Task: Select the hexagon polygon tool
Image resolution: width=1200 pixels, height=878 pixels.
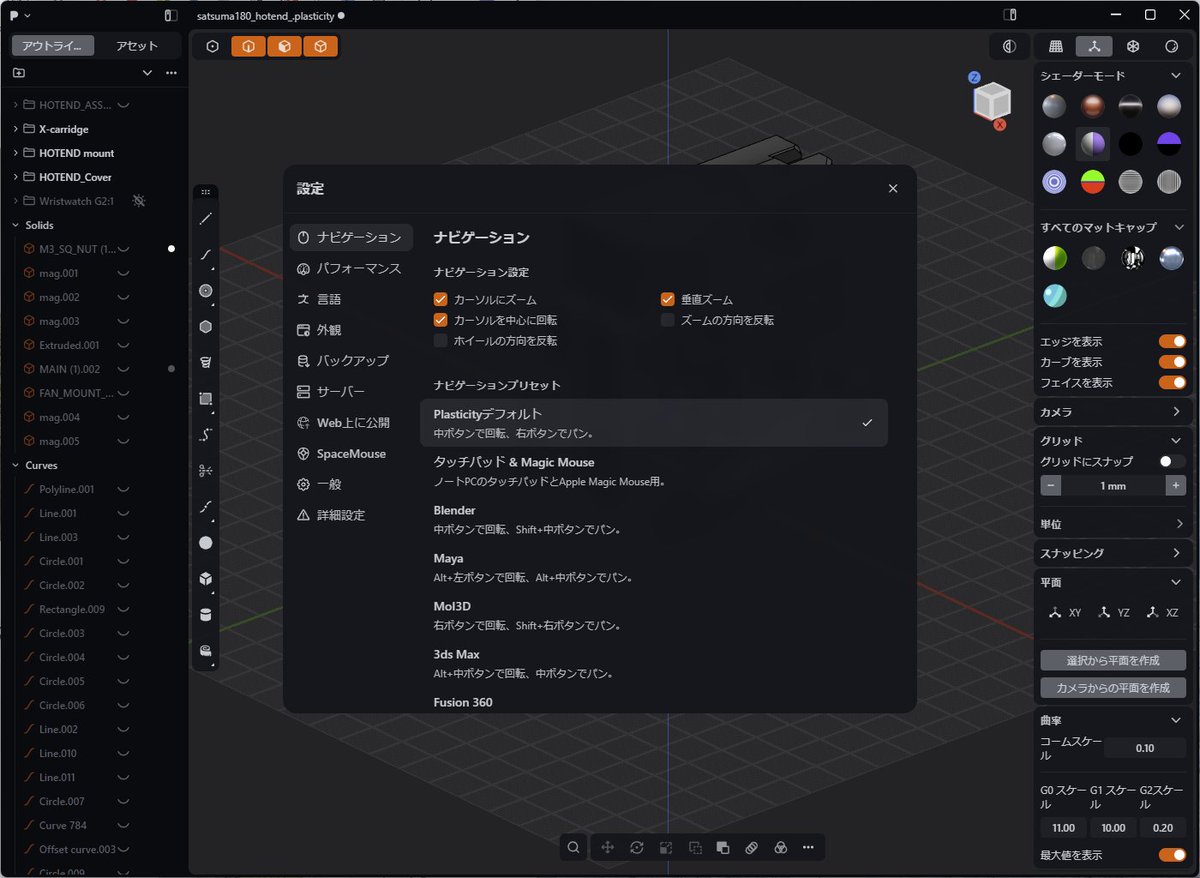Action: pyautogui.click(x=206, y=326)
